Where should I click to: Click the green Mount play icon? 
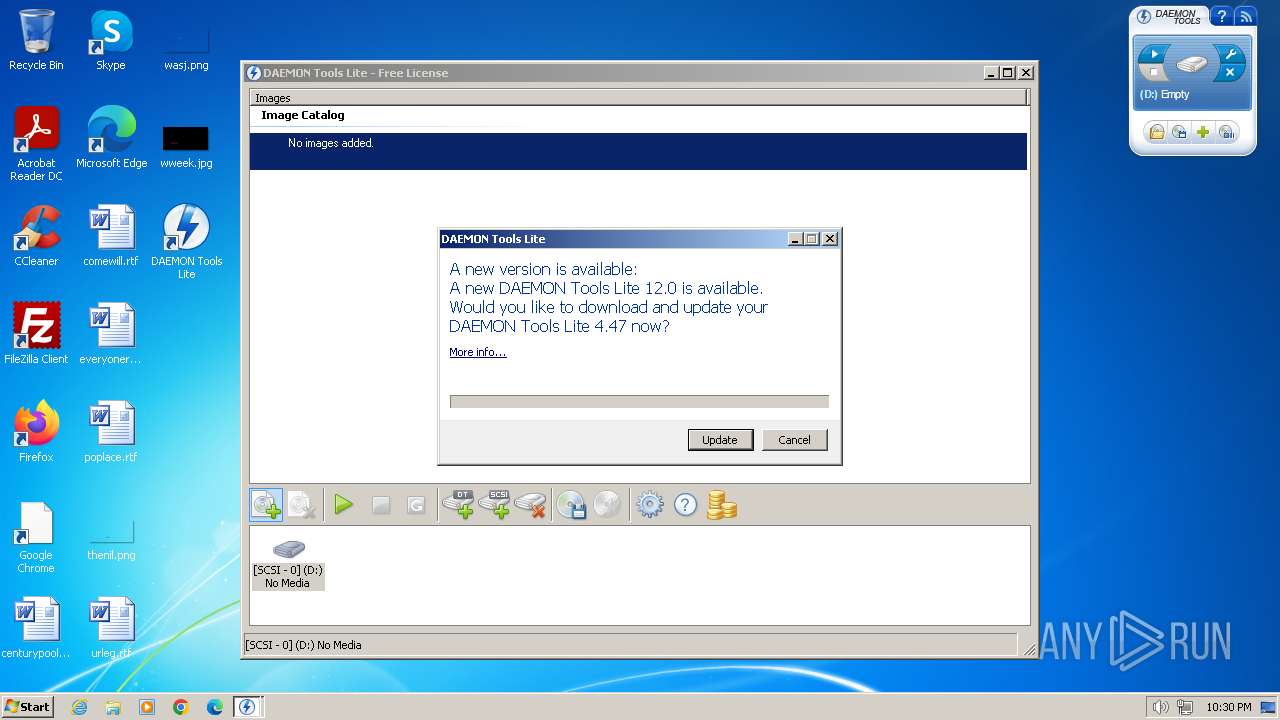coord(344,505)
